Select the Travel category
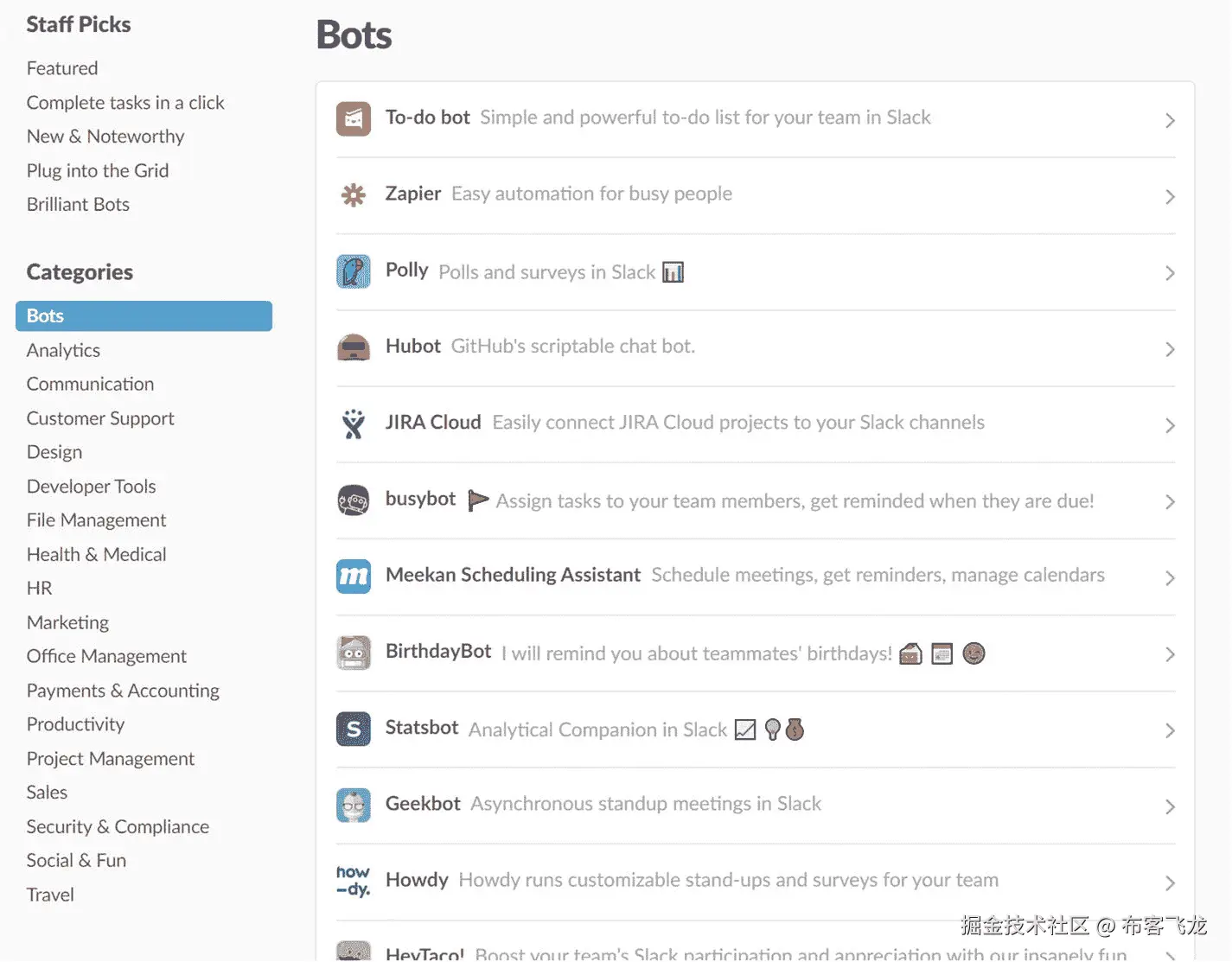The width and height of the screenshot is (1232, 962). [x=50, y=895]
